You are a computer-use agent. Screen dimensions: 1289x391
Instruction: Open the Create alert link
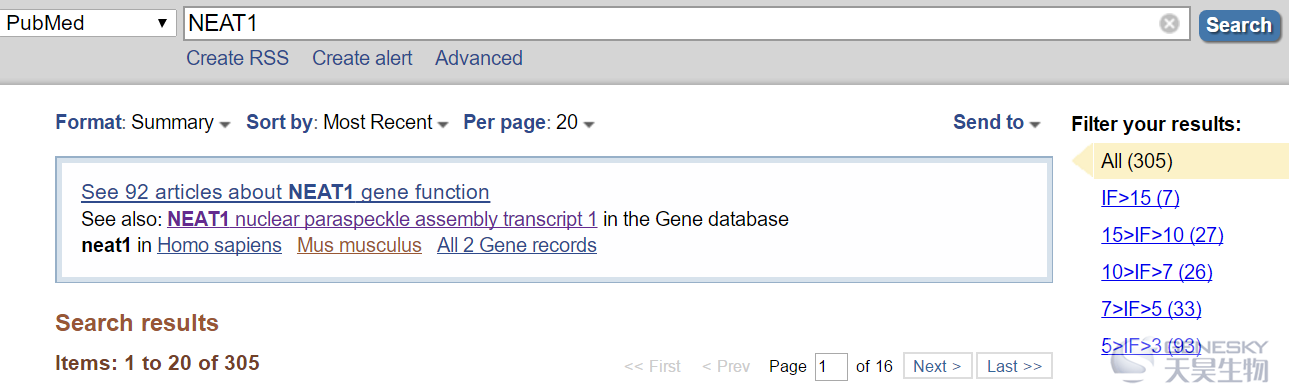click(362, 58)
